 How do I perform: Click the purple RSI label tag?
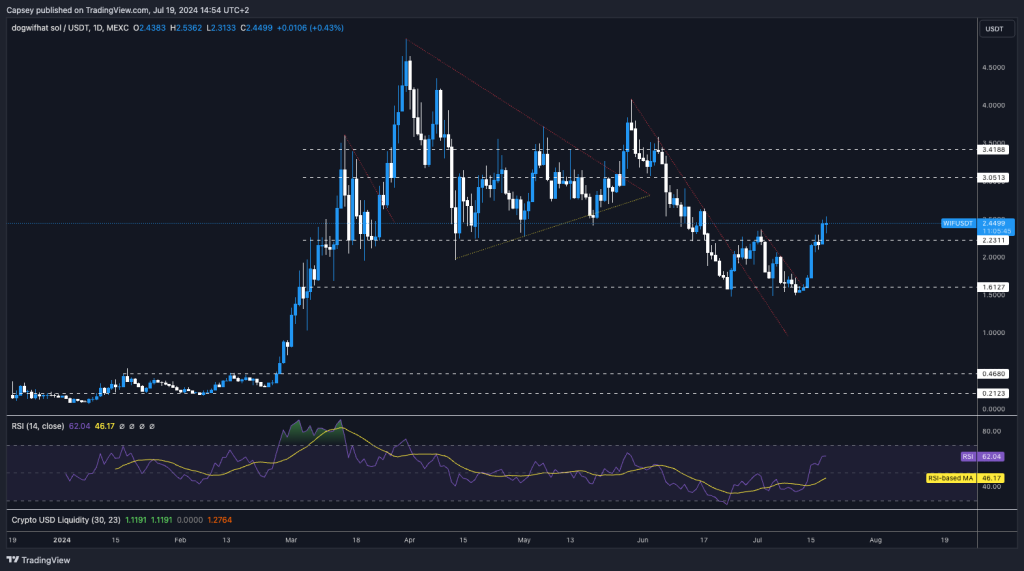(967, 456)
